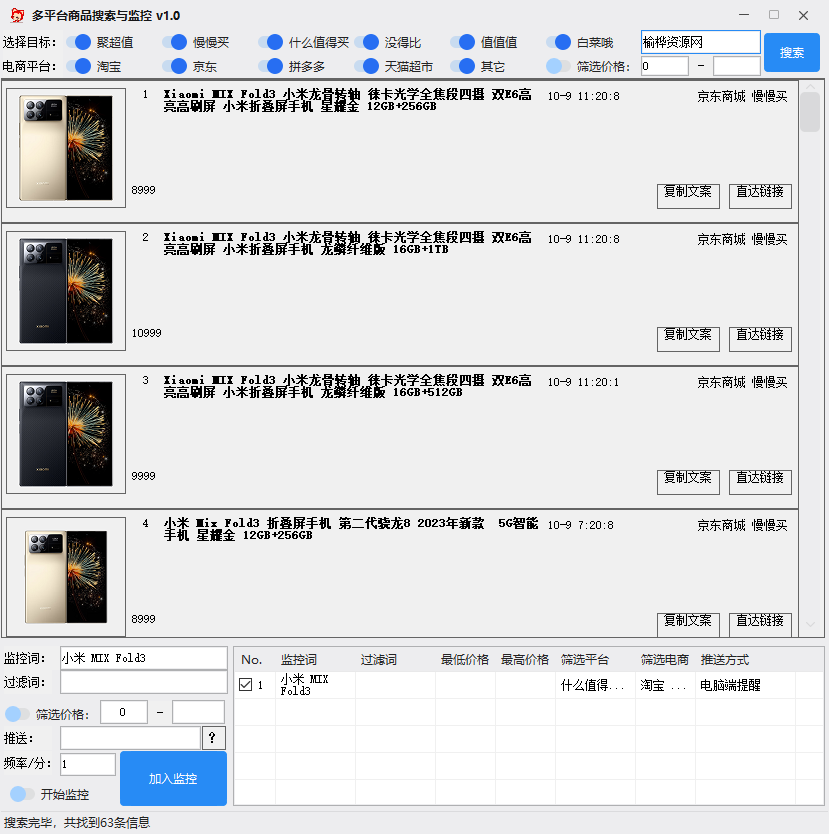Open thumbnail of result 3 16GB+512GB phone
The width and height of the screenshot is (829, 834).
(66, 434)
